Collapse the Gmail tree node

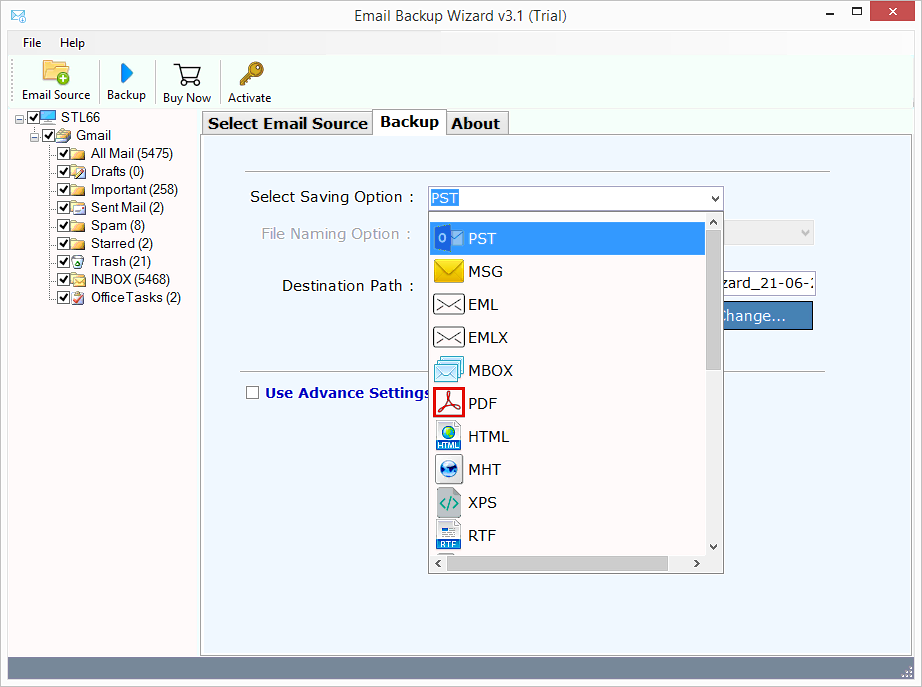[x=34, y=137]
